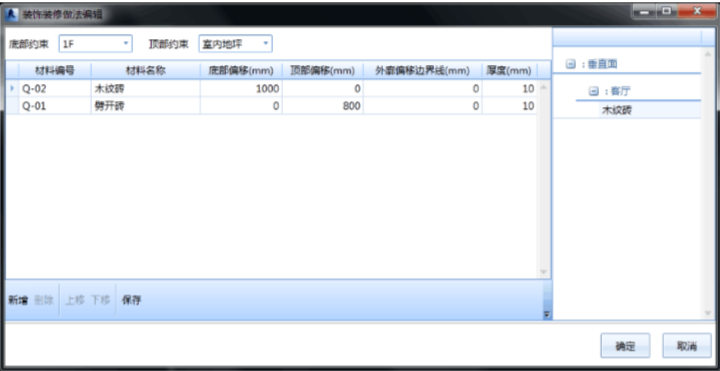Maximize the 装饰装修做法编辑 window
The width and height of the screenshot is (720, 371).
(x=666, y=11)
